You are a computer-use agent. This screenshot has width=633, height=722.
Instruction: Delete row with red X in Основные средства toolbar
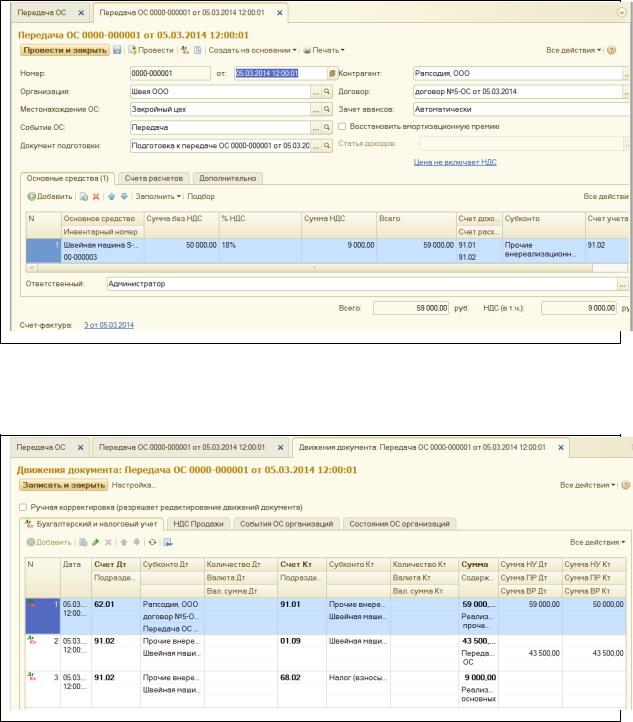point(96,197)
